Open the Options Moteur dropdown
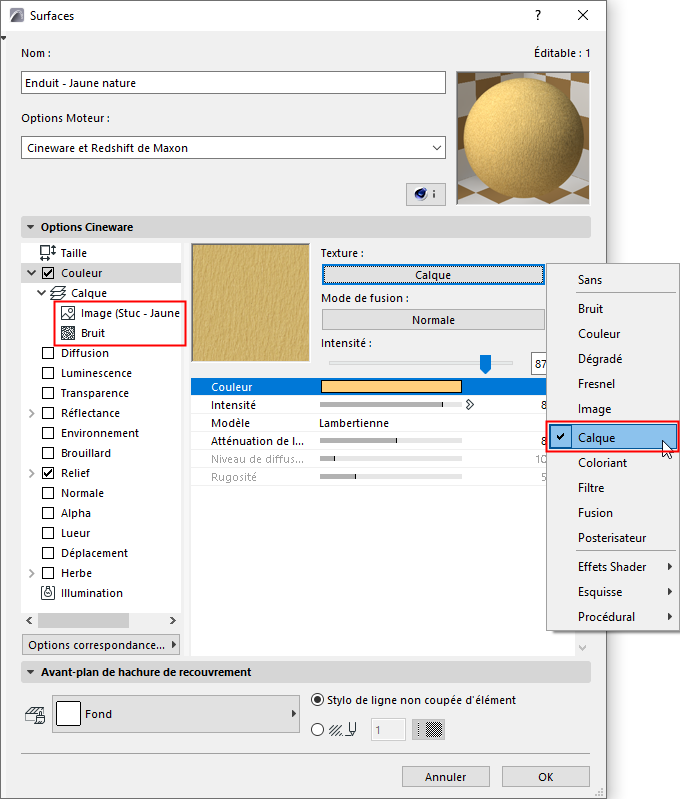The image size is (680, 799). tap(233, 148)
